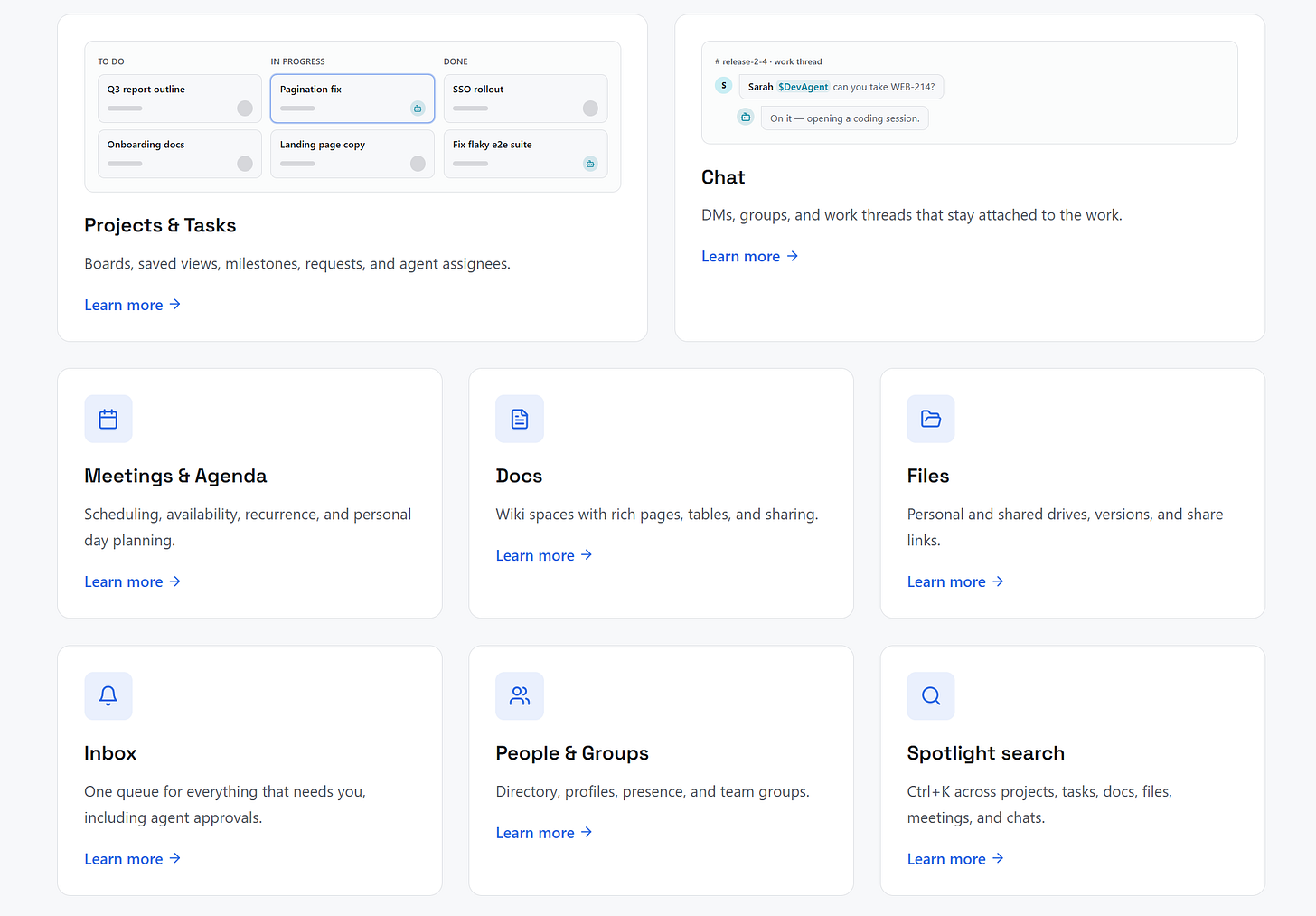The image size is (1316, 916).
Task: Click Sarah's S avatar in the work thread
Action: tap(724, 86)
